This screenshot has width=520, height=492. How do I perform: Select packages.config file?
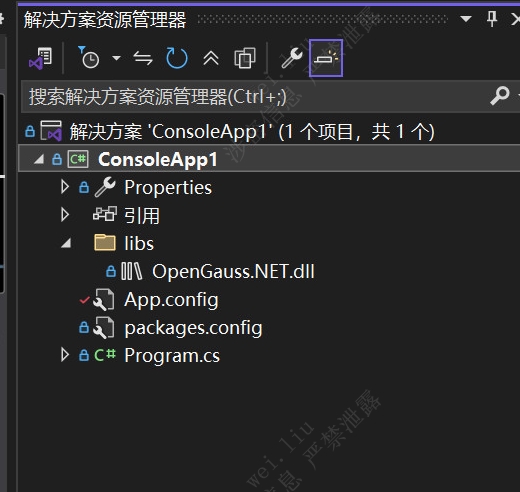pos(193,328)
